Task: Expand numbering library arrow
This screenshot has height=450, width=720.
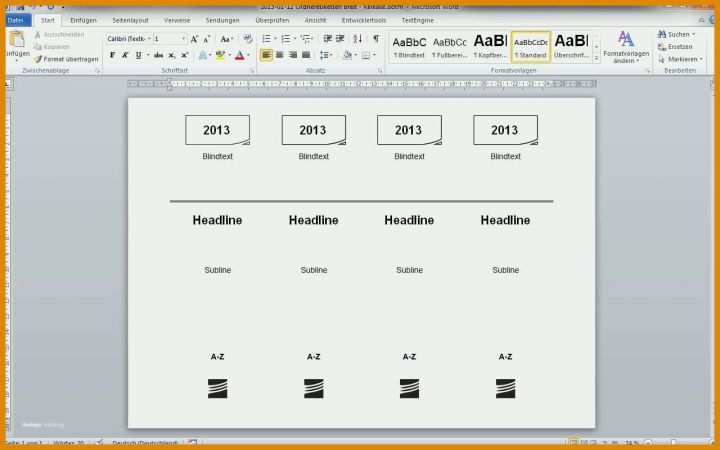Action: (x=294, y=39)
